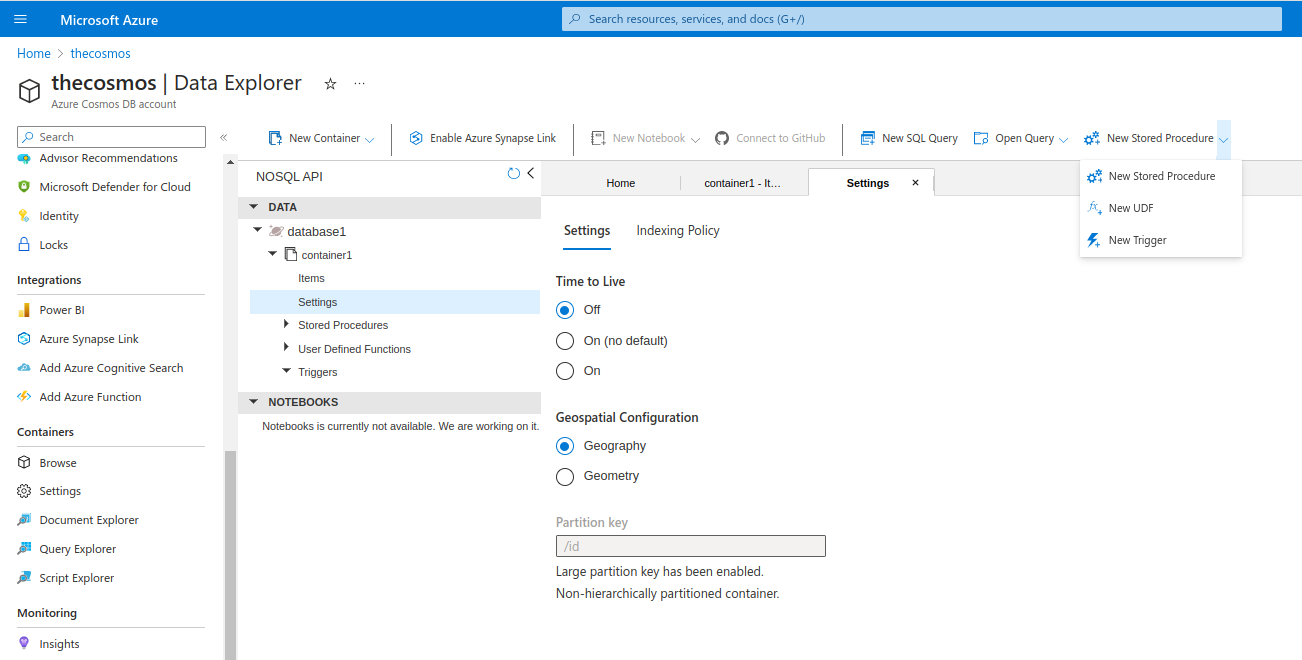Click the New Stored Procedure gear icon
The image size is (1302, 660).
1092,138
